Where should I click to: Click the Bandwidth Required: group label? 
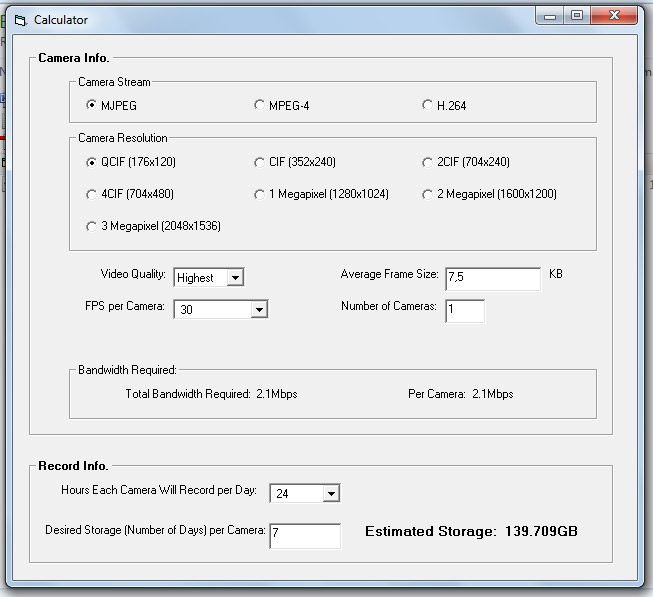coord(127,370)
